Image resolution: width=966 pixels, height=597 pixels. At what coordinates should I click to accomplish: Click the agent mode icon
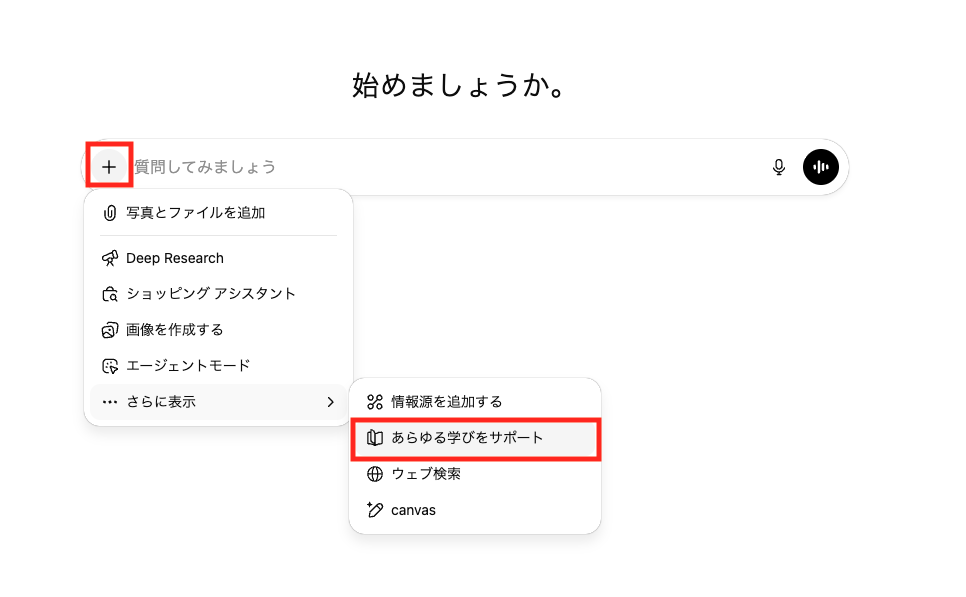click(x=110, y=366)
